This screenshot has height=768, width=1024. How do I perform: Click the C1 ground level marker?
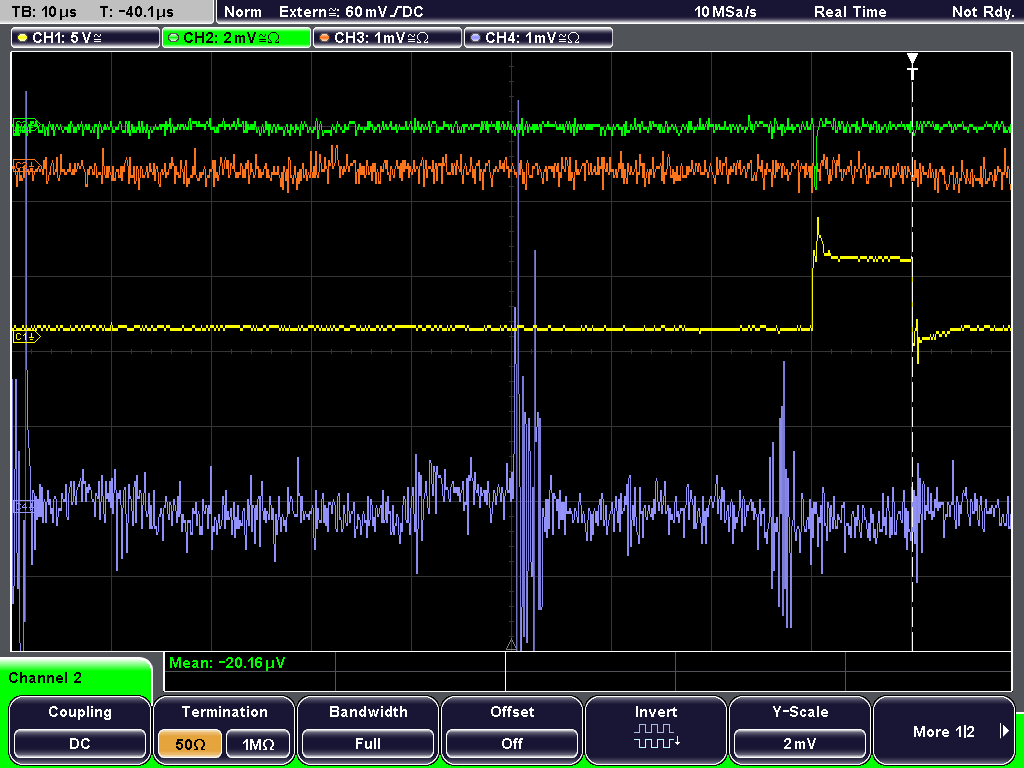pos(27,336)
